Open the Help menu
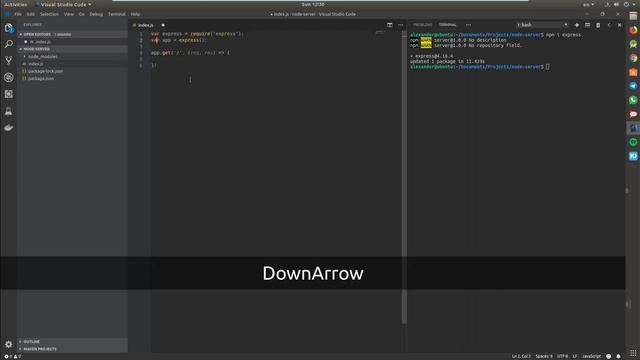 [135, 14]
